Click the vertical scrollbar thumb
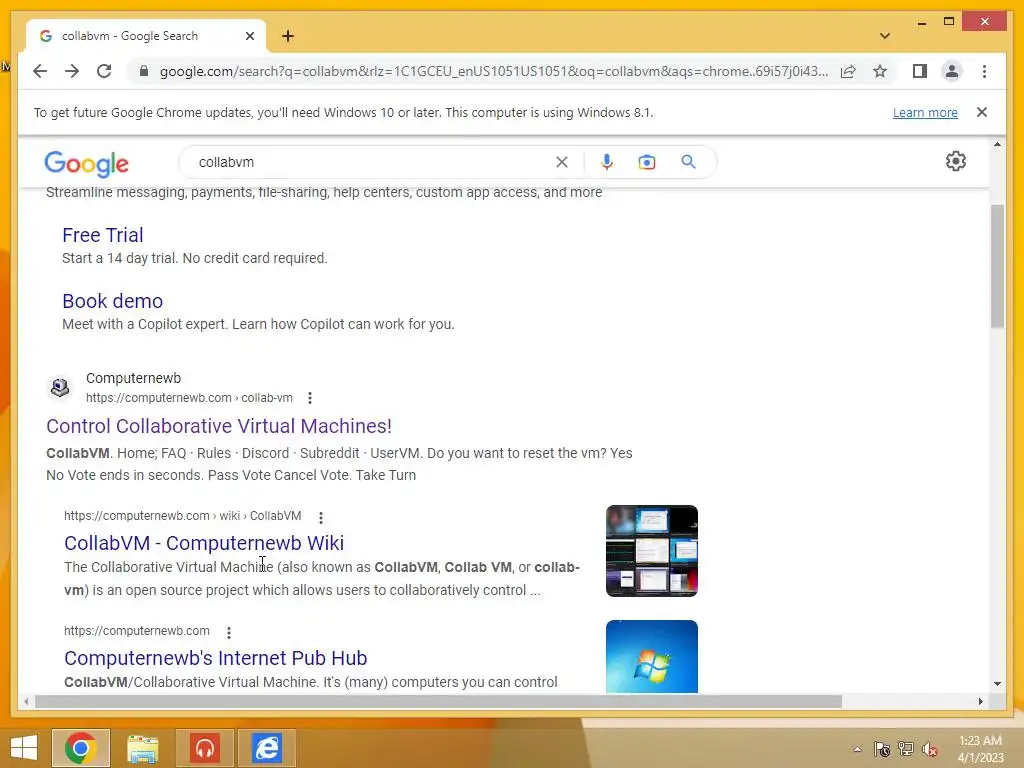Screen dimensions: 1024x768 [x=997, y=266]
